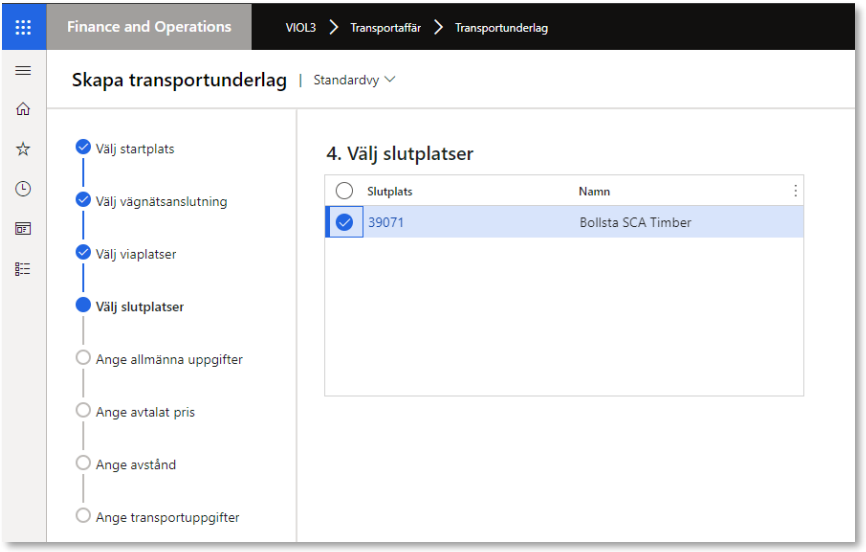
Task: Click heading 4. Välj slutplatser
Action: (x=400, y=154)
